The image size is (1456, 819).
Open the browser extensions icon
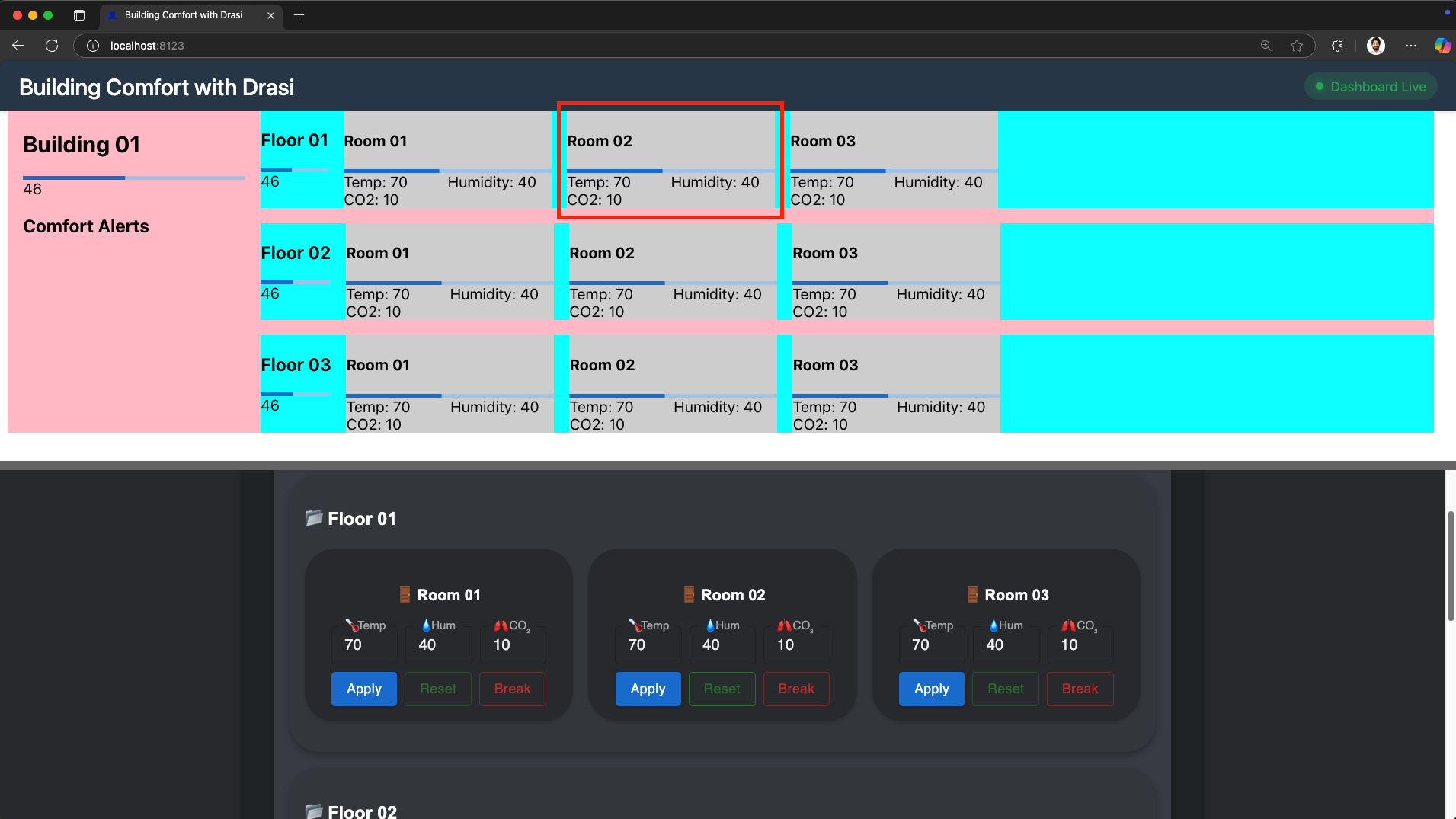1337,46
